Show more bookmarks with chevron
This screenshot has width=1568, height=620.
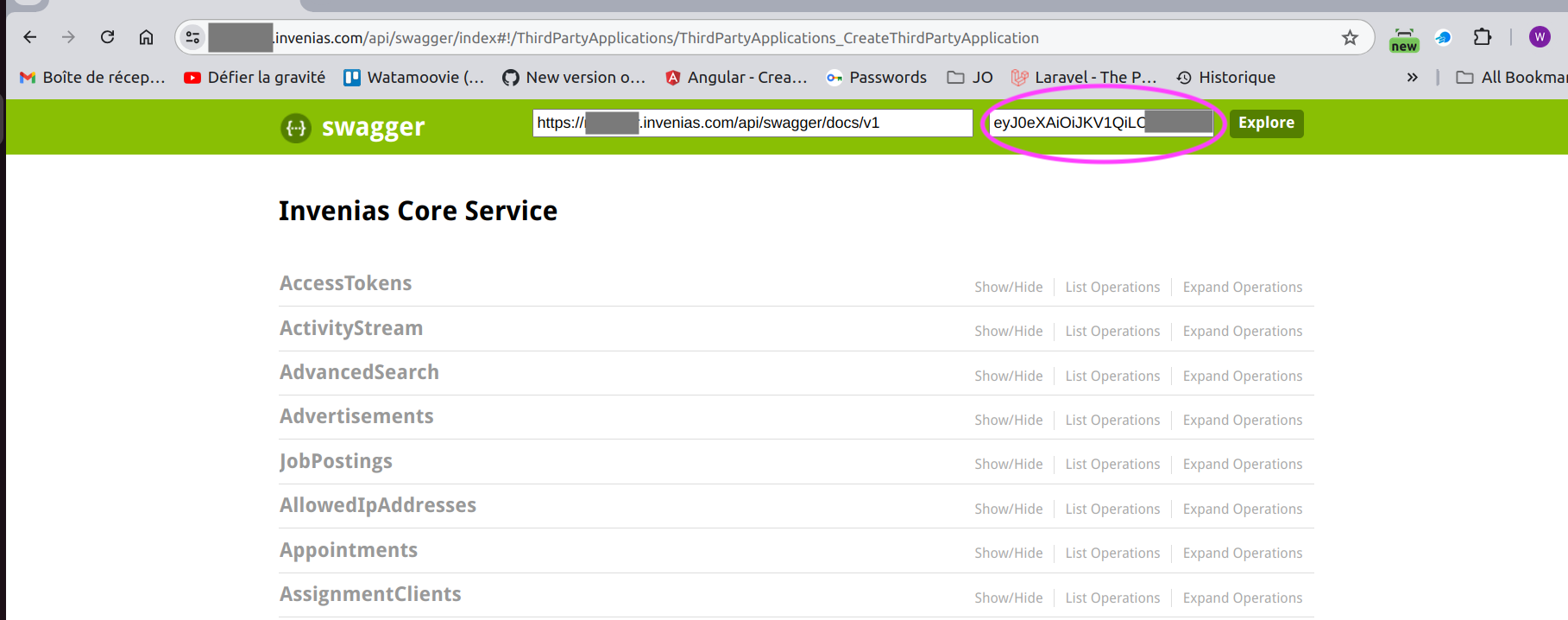point(1412,77)
